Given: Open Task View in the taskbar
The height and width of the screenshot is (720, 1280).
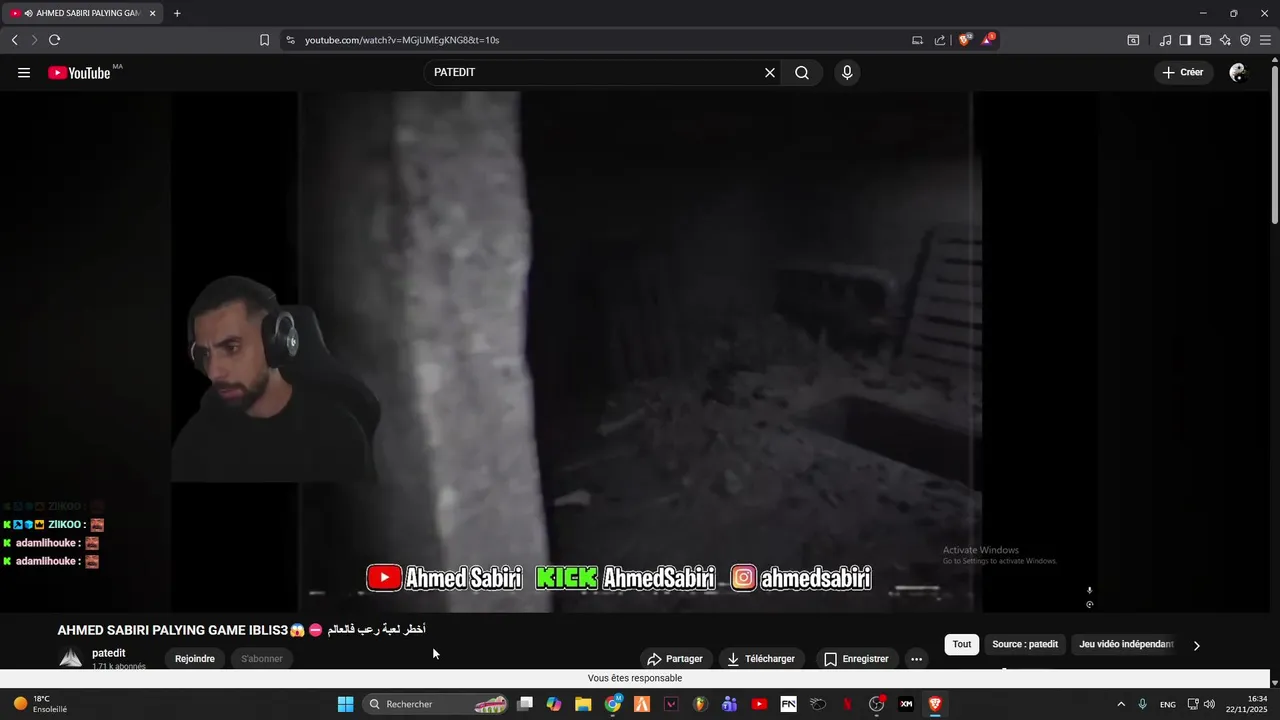Looking at the screenshot, I should click(x=525, y=704).
